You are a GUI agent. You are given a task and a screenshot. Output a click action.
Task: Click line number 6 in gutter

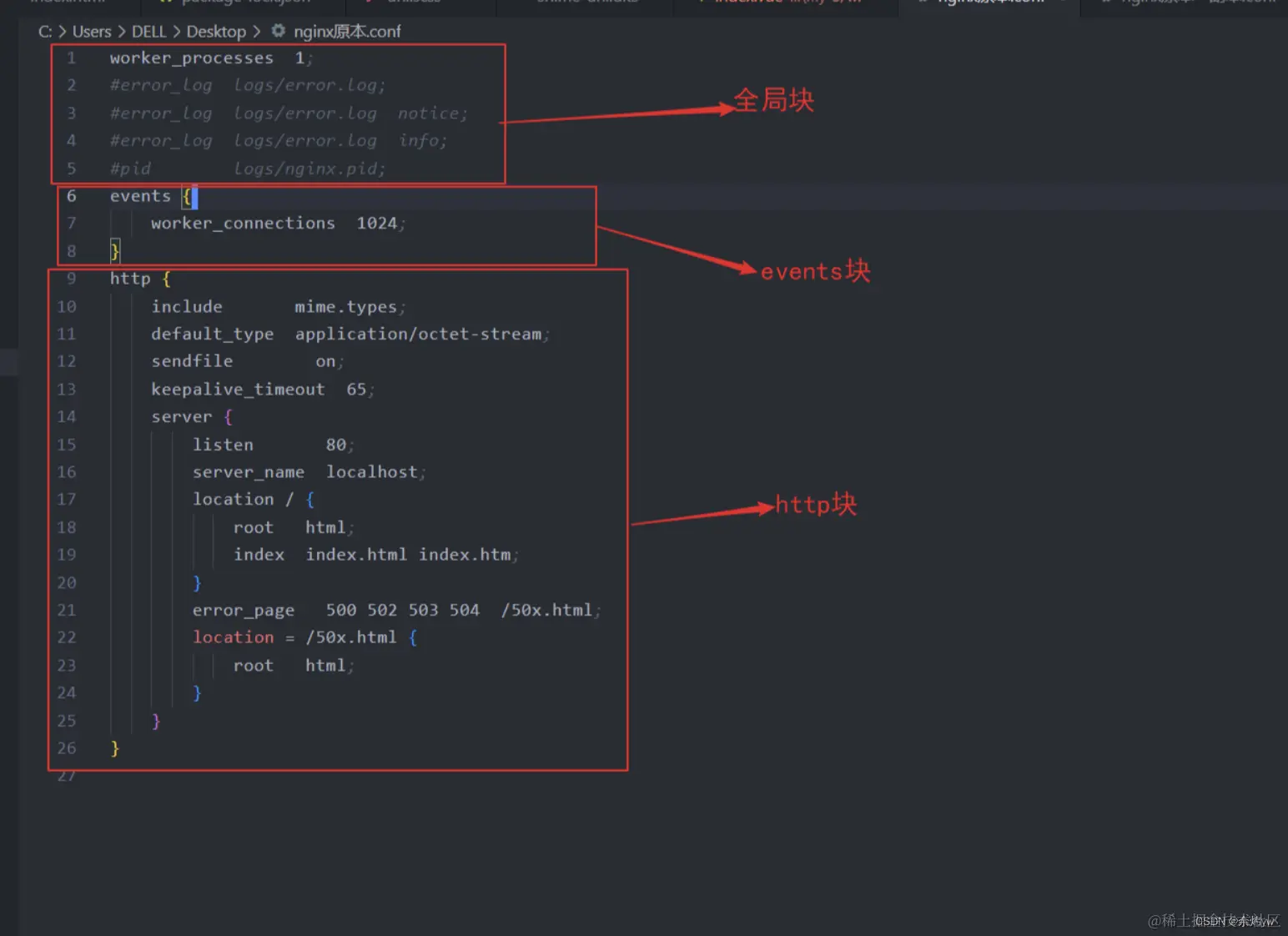click(72, 196)
